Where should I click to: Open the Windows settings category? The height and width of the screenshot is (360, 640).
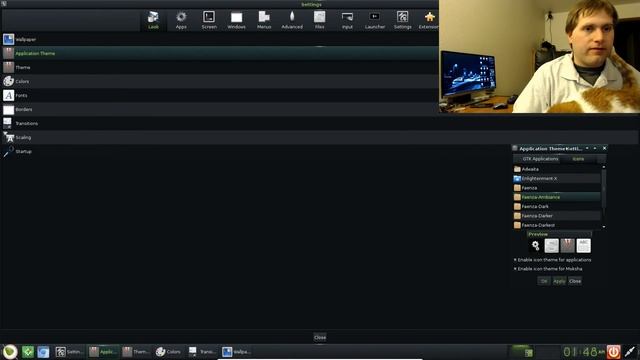tap(236, 20)
